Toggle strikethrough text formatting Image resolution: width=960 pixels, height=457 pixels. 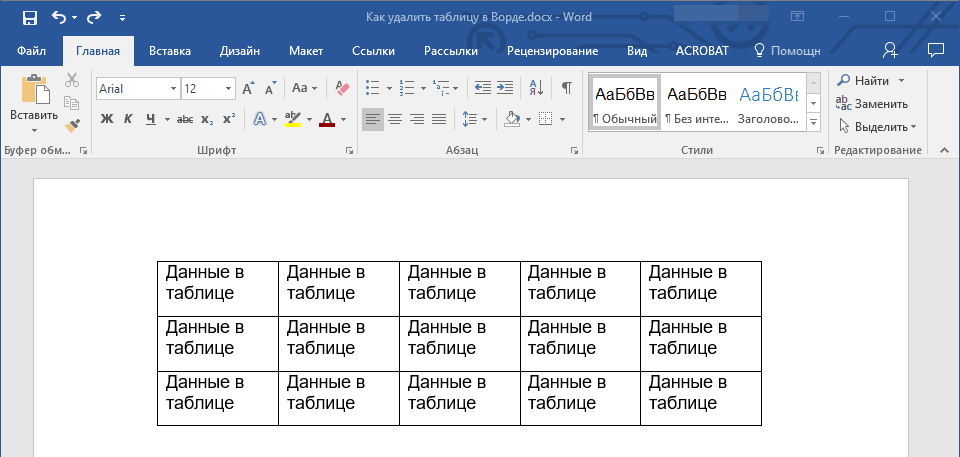point(185,119)
